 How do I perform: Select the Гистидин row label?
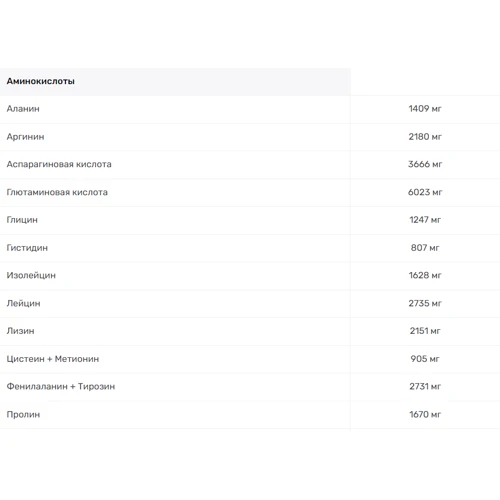27,248
